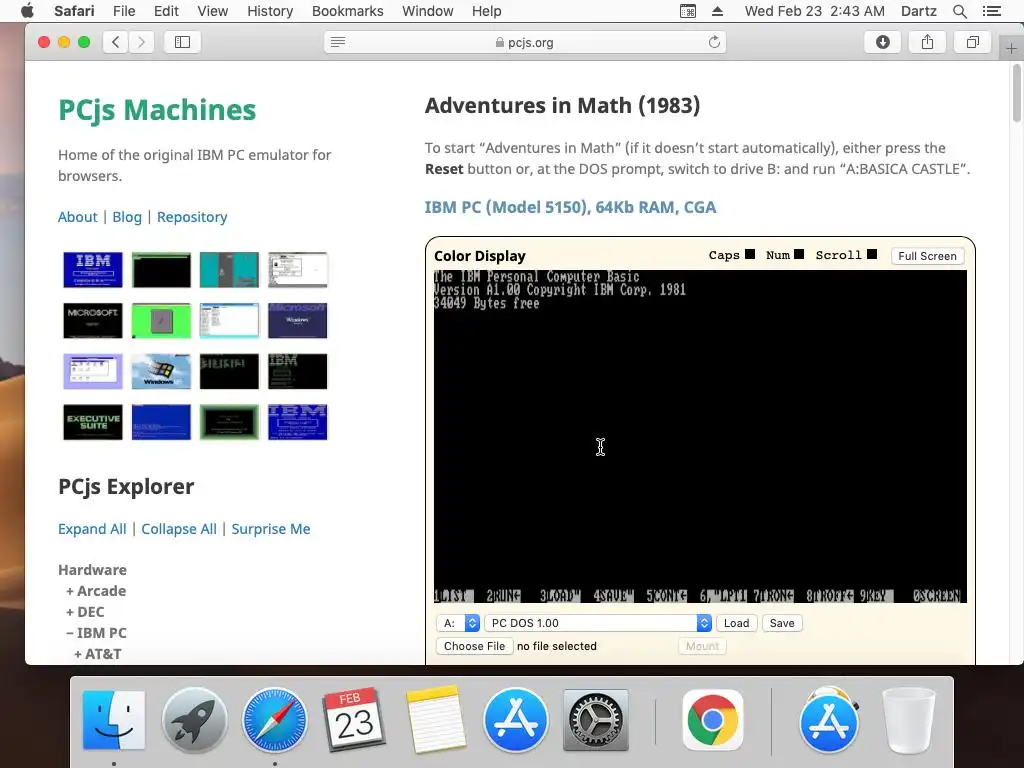Open the File menu
The image size is (1024, 768).
tap(124, 11)
